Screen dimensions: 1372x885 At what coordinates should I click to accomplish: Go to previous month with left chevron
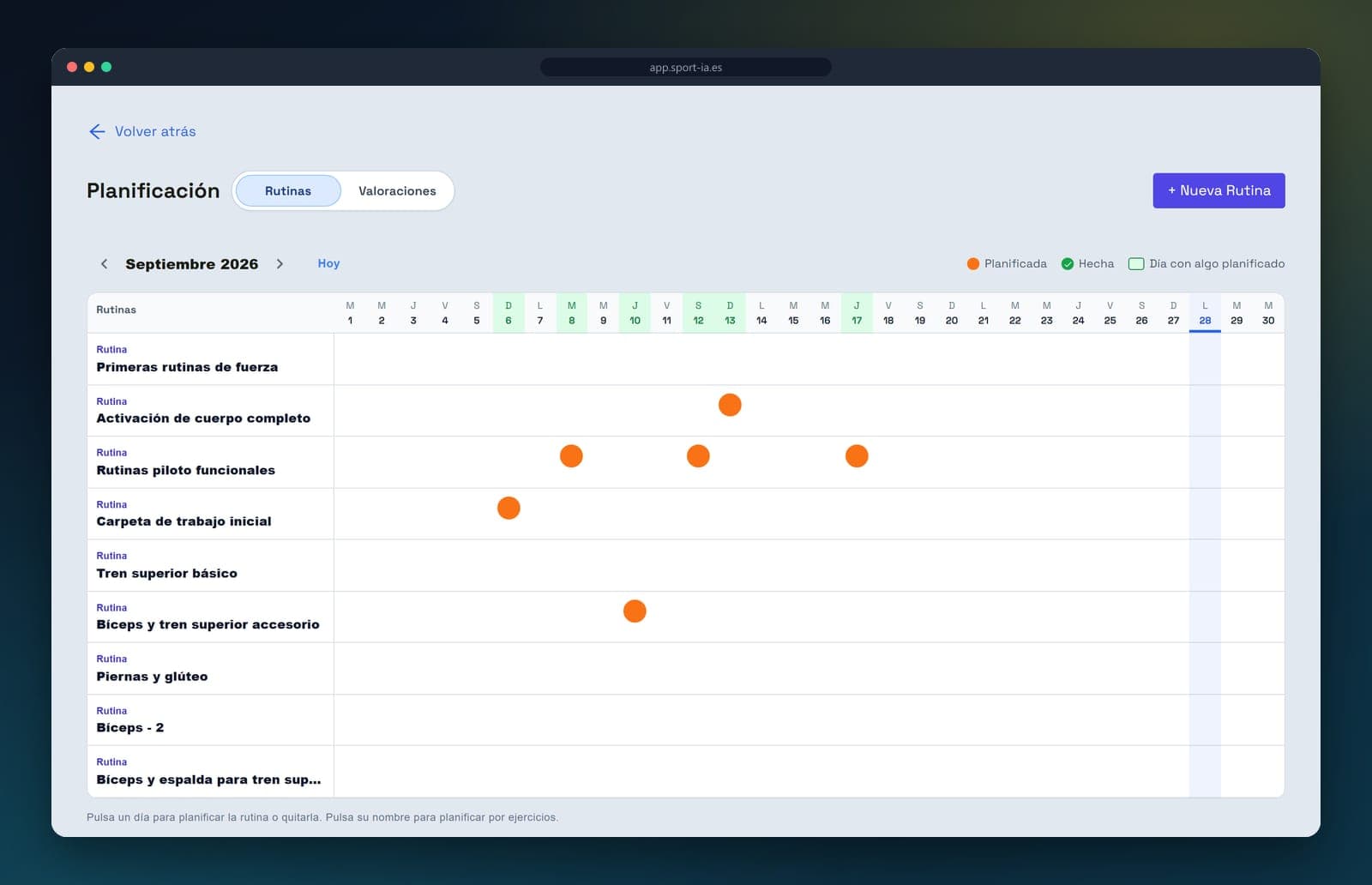tap(104, 264)
